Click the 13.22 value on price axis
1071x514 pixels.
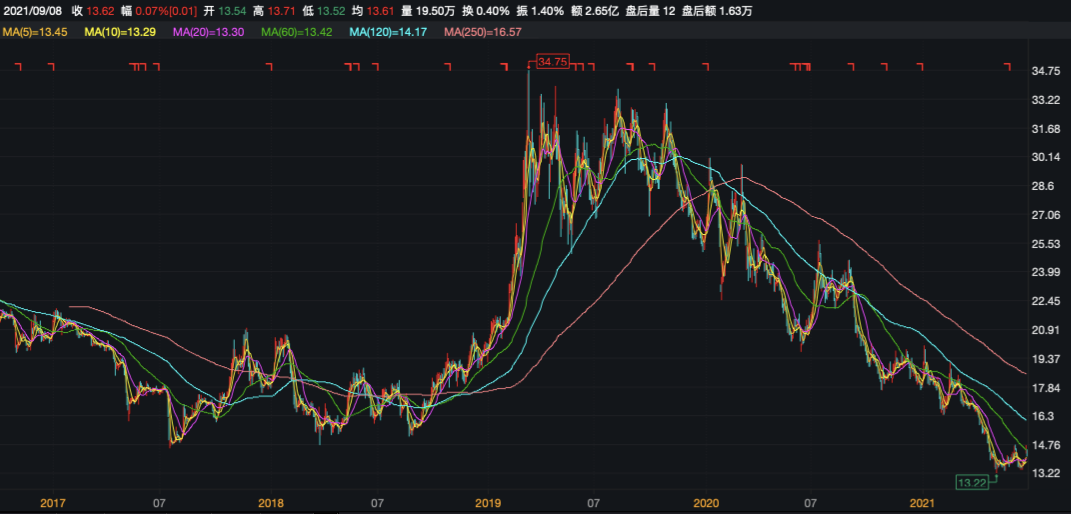click(x=1044, y=473)
